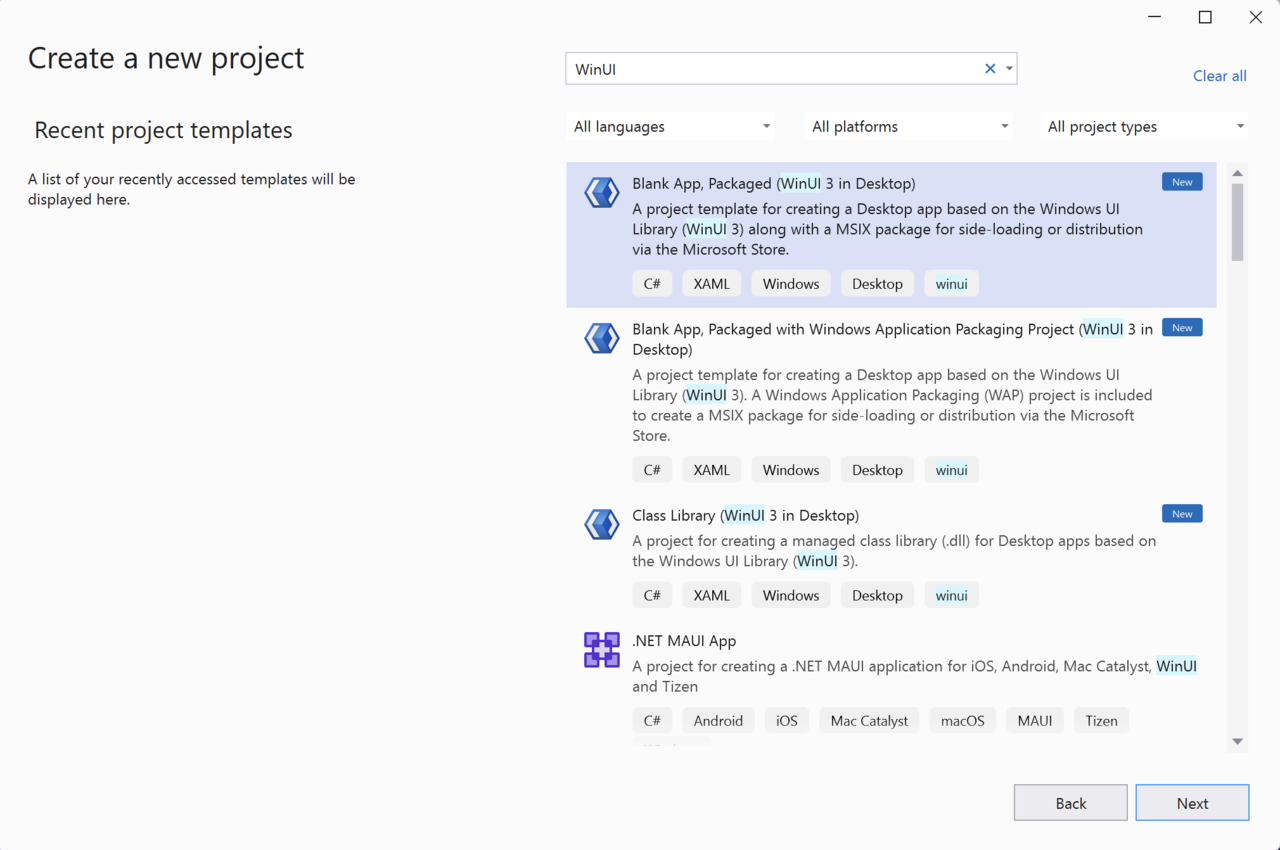Select the .NET MAUI App template title
Screen dimensions: 1280x850
coord(684,641)
